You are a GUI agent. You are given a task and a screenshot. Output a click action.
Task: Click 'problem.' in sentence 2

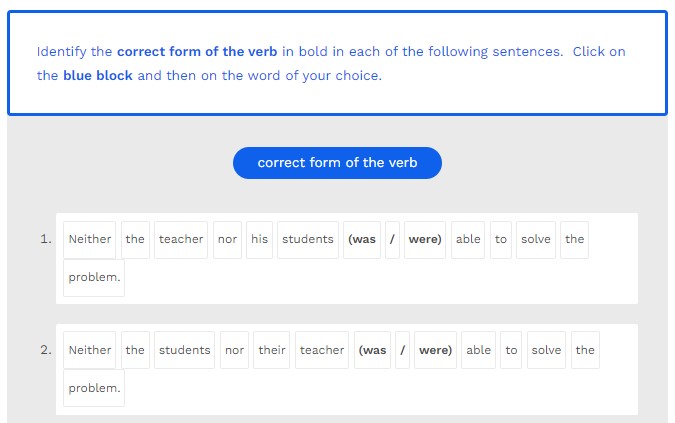coord(94,388)
